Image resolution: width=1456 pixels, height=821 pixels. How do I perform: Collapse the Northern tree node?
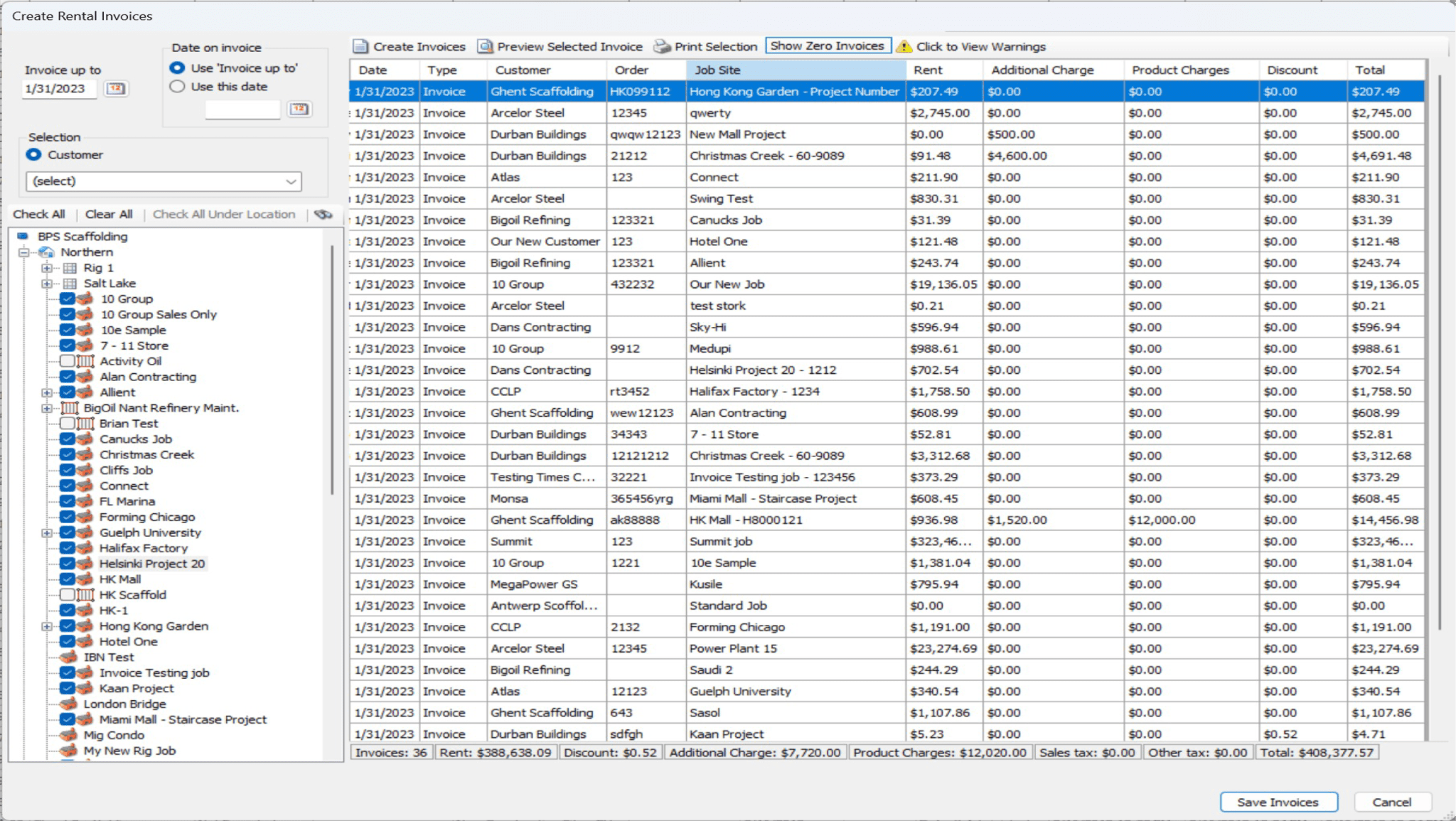click(x=24, y=252)
